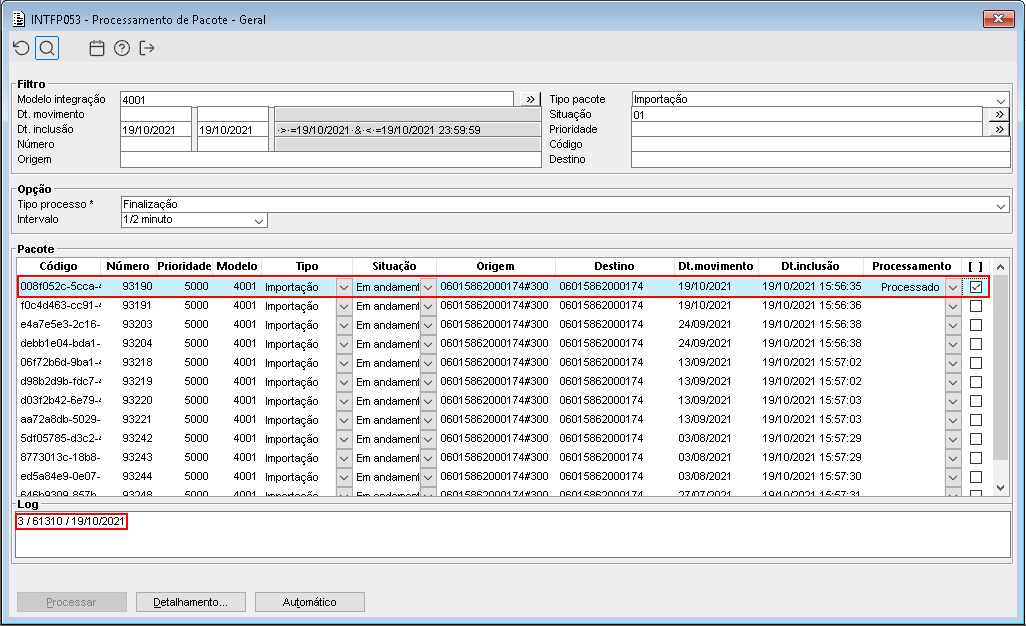Click lookup arrows beside Modelo integração

tap(531, 99)
